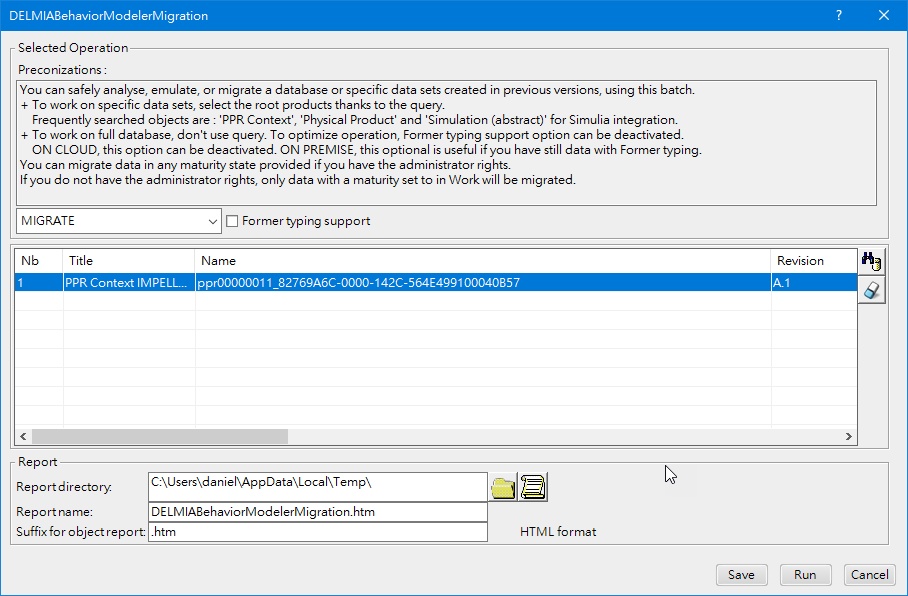Screen dimensions: 908x596
Task: Click the Save button
Action: coord(741,575)
